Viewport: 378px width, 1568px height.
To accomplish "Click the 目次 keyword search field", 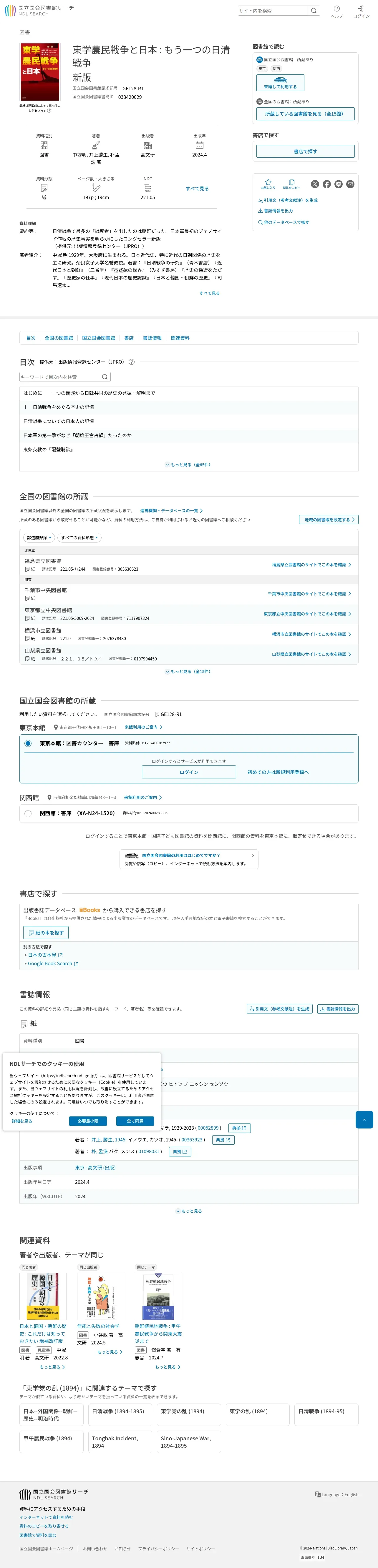I will point(60,377).
